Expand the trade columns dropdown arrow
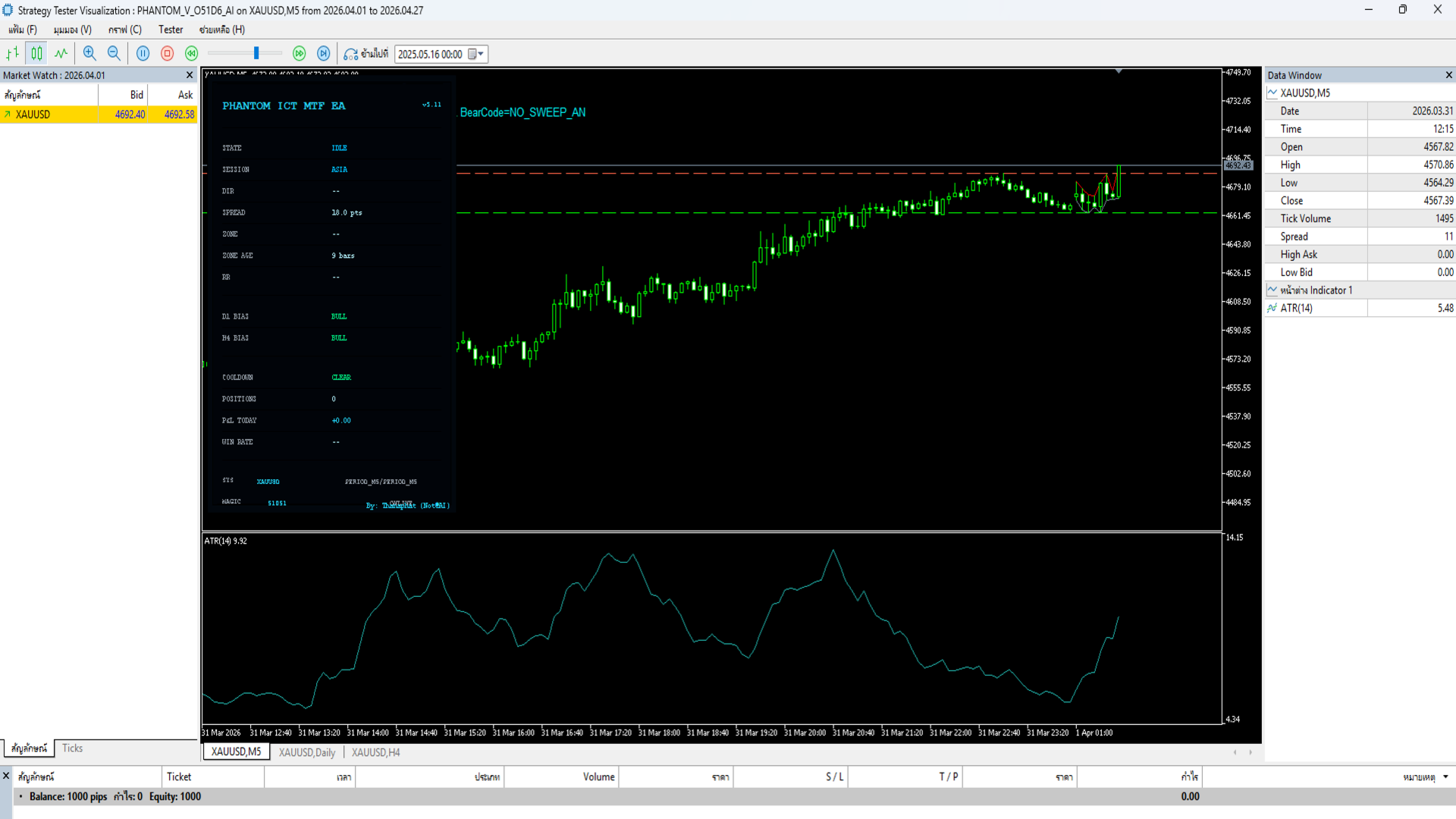Image resolution: width=1456 pixels, height=819 pixels. [x=1445, y=777]
